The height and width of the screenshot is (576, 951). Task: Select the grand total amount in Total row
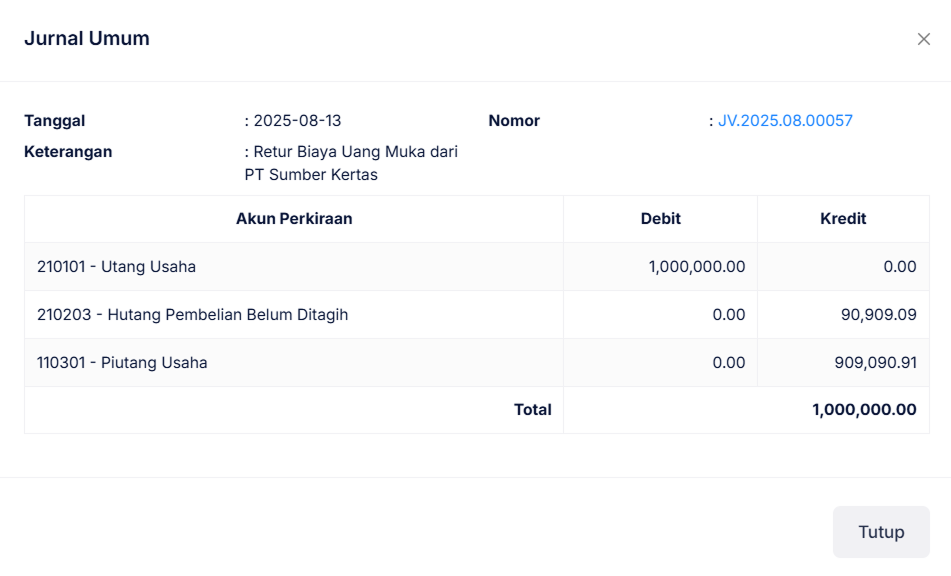click(864, 410)
